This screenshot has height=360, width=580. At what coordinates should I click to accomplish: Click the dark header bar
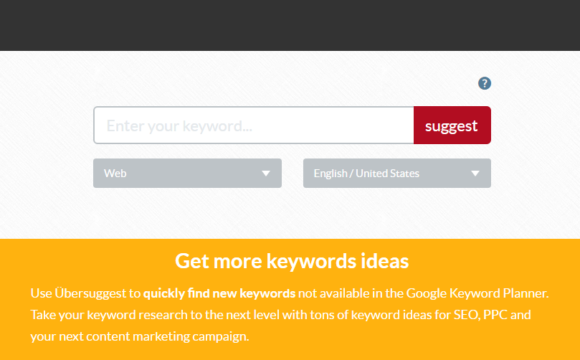coord(290,25)
